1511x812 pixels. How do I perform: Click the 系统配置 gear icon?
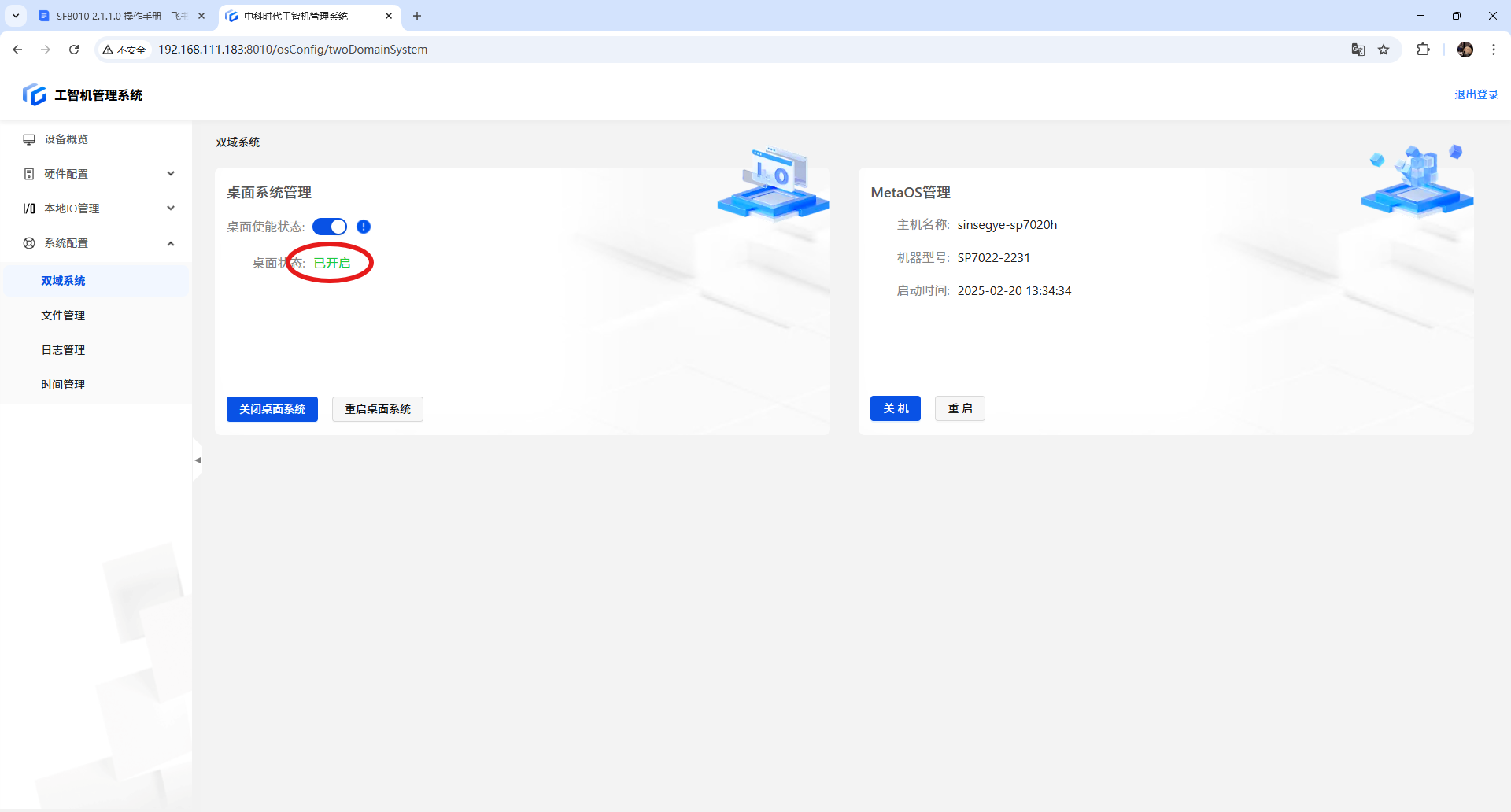[29, 243]
